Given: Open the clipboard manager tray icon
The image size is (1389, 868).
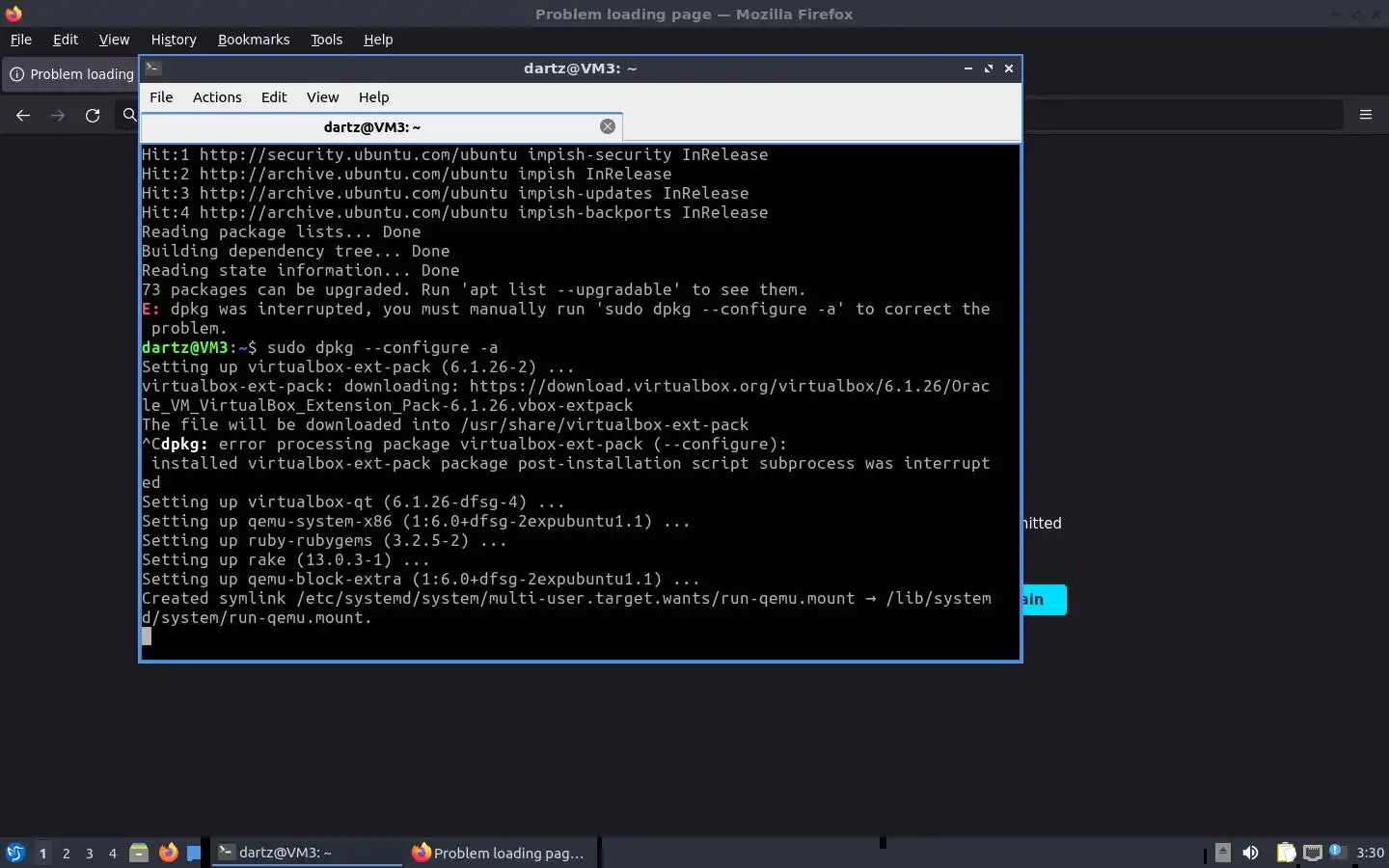Looking at the screenshot, I should 1286,853.
